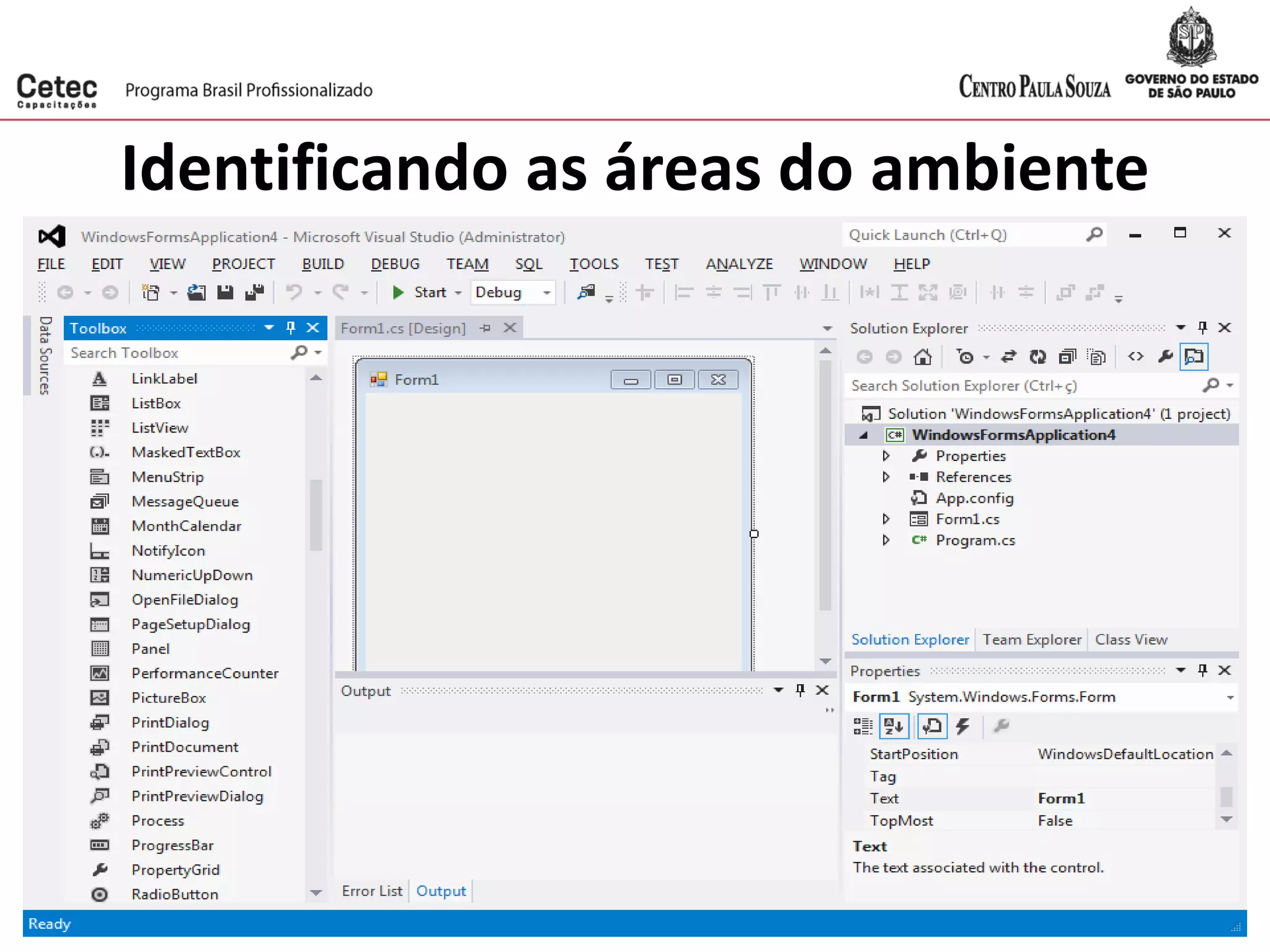Viewport: 1270px width, 952px height.
Task: Toggle Categorized view in Properties panel
Action: 863,726
